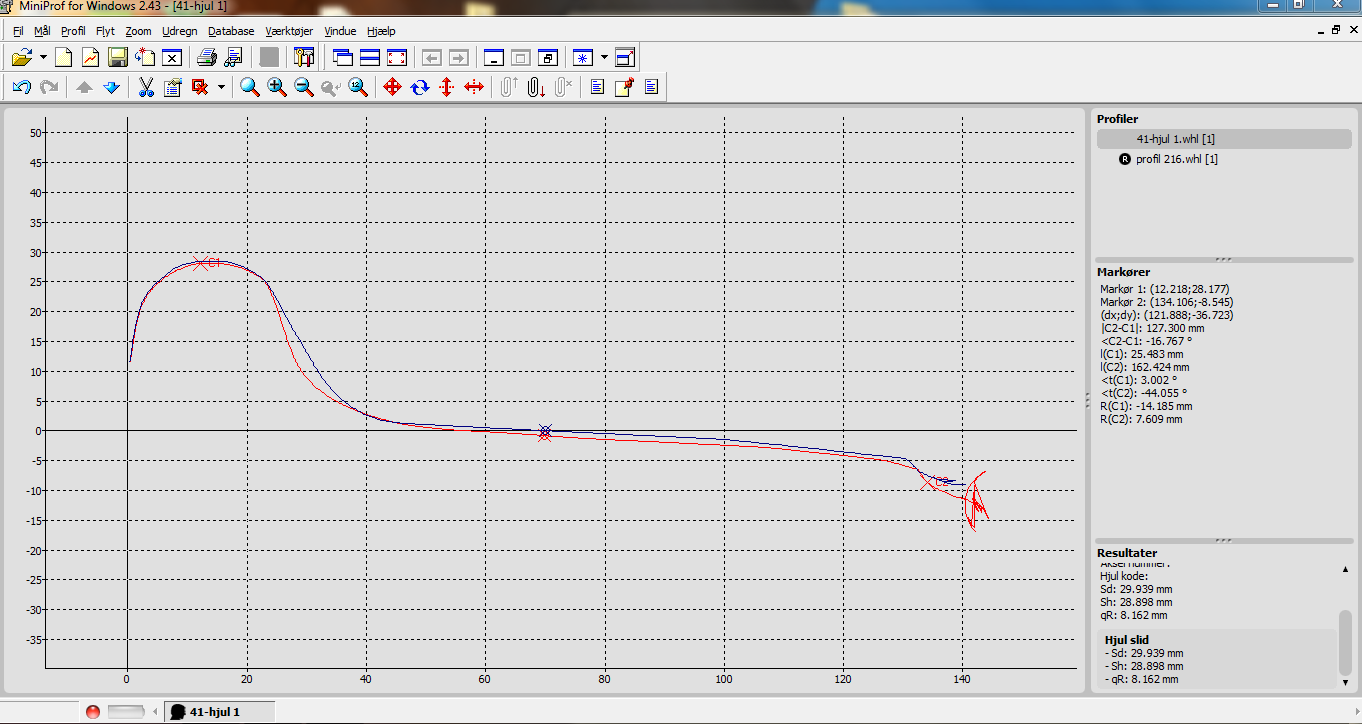Open the Værktøjer menu
Screen dimensions: 1362x724
coord(289,31)
